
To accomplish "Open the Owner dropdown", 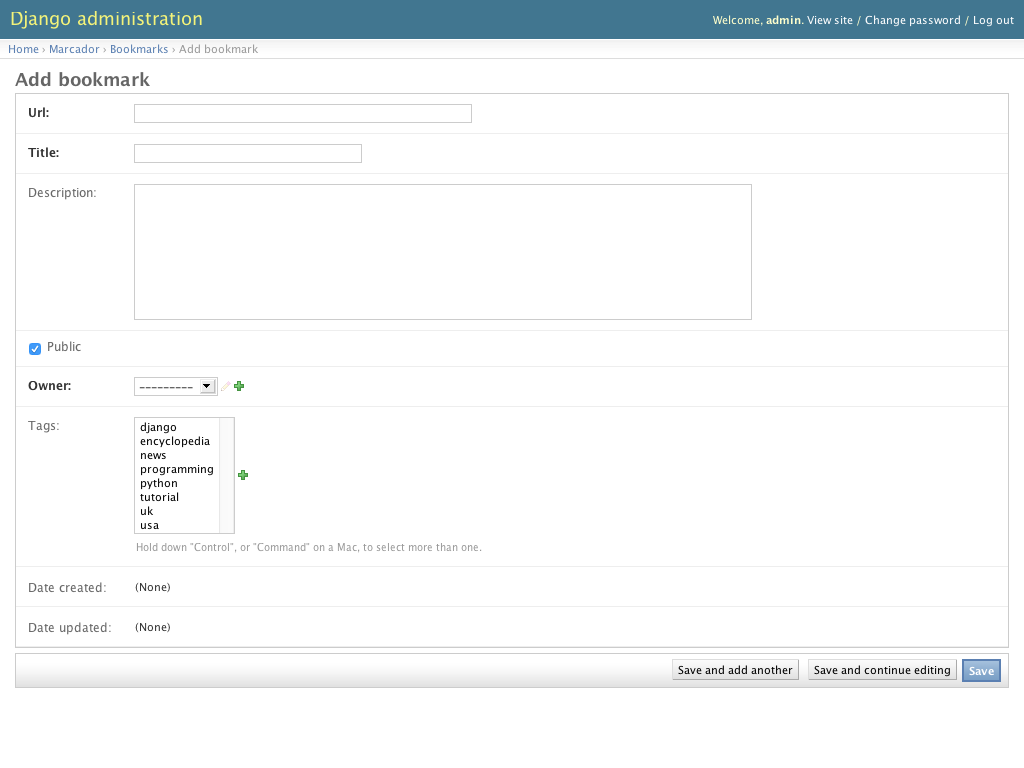I will (175, 387).
